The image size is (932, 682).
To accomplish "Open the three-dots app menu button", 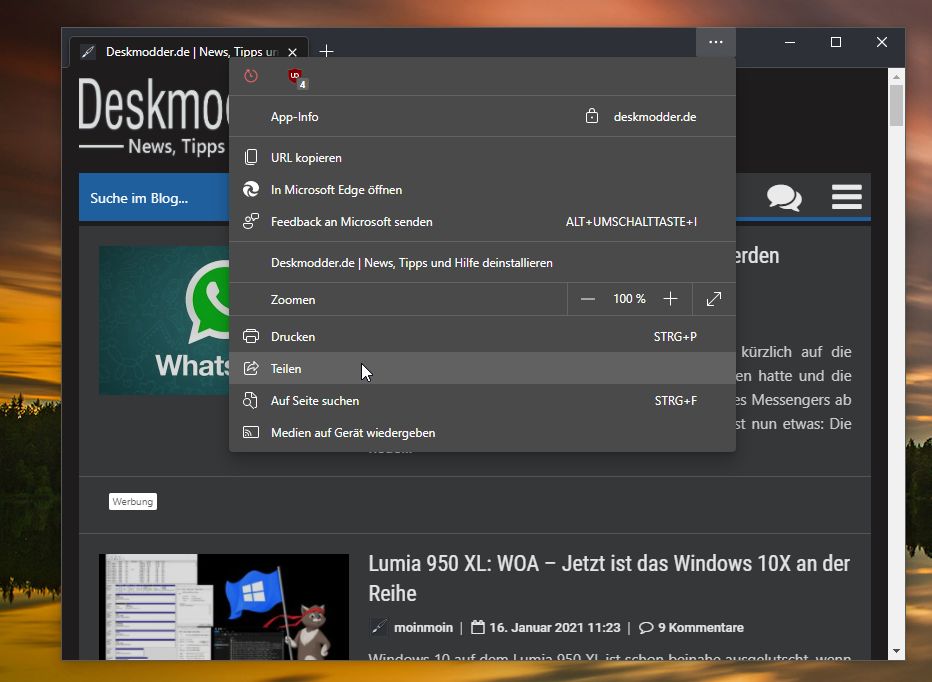I will pyautogui.click(x=716, y=42).
